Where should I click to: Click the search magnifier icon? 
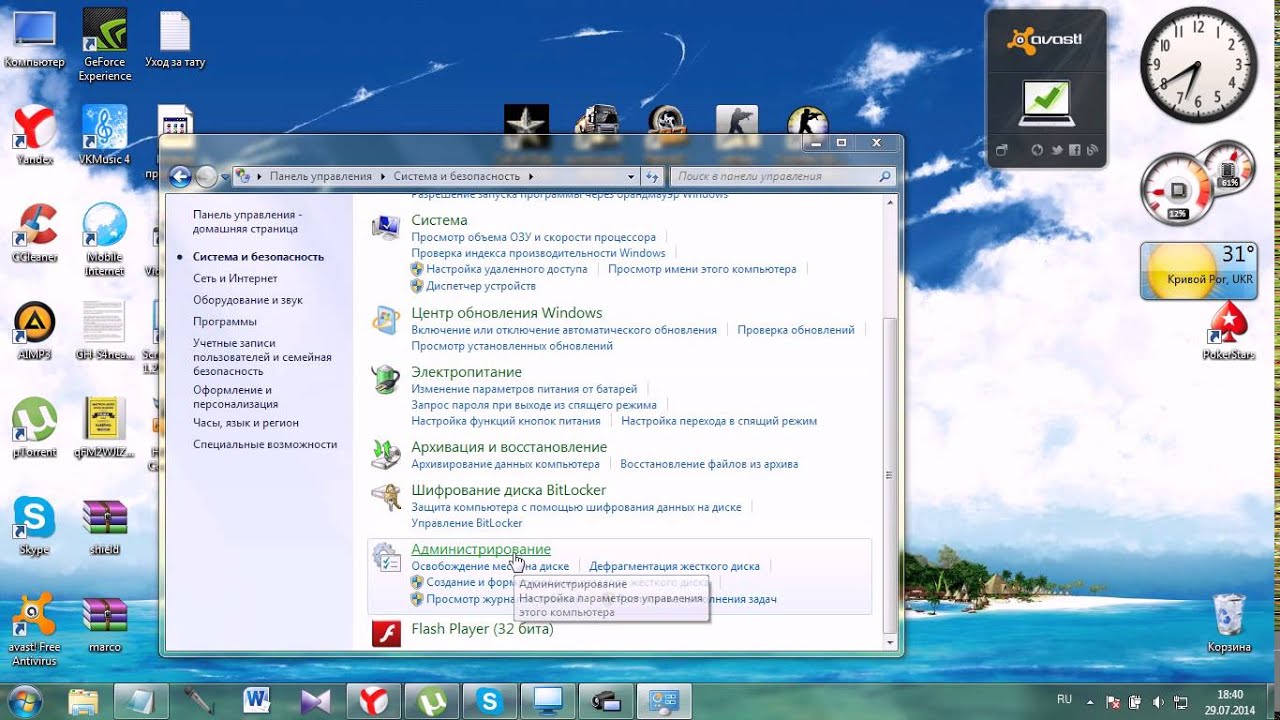884,176
